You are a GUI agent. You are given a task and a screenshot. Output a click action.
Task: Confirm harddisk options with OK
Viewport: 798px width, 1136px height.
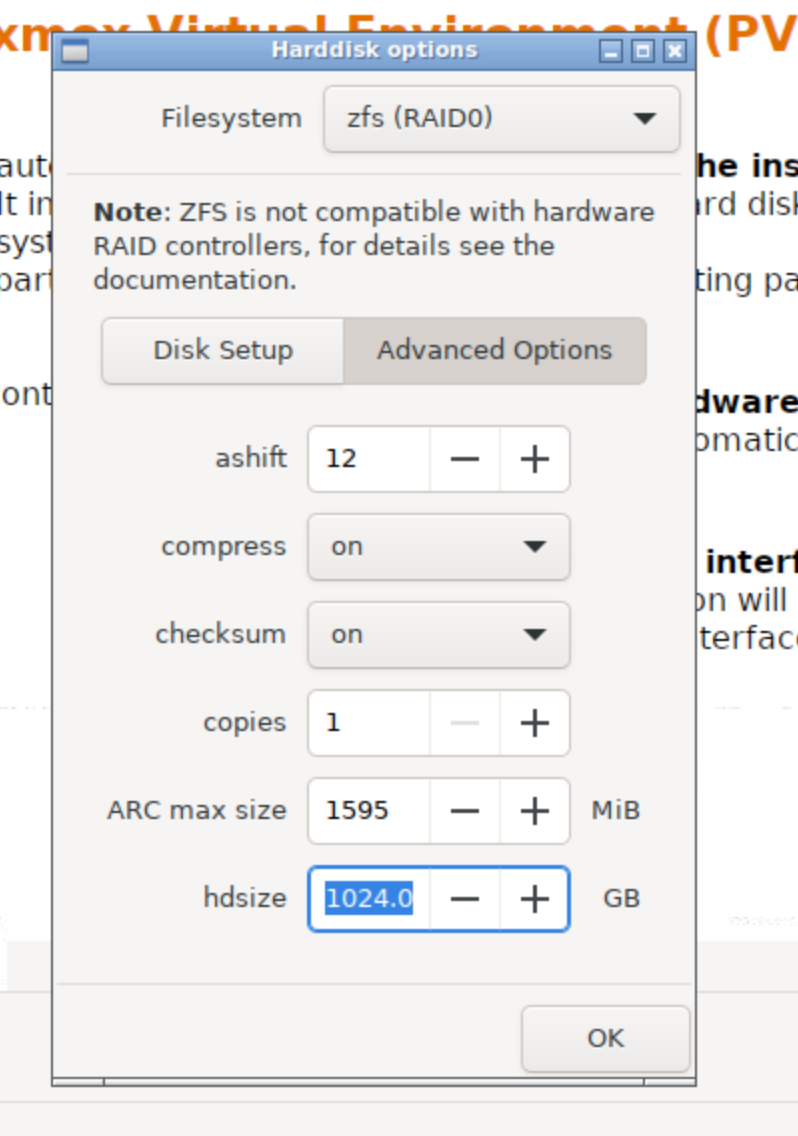point(605,1038)
